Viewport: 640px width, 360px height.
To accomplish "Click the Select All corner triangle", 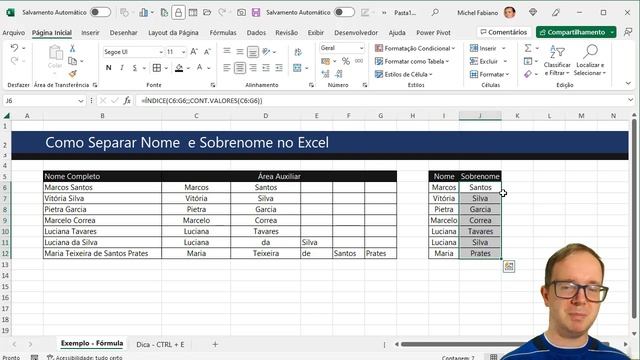I will coord(7,116).
